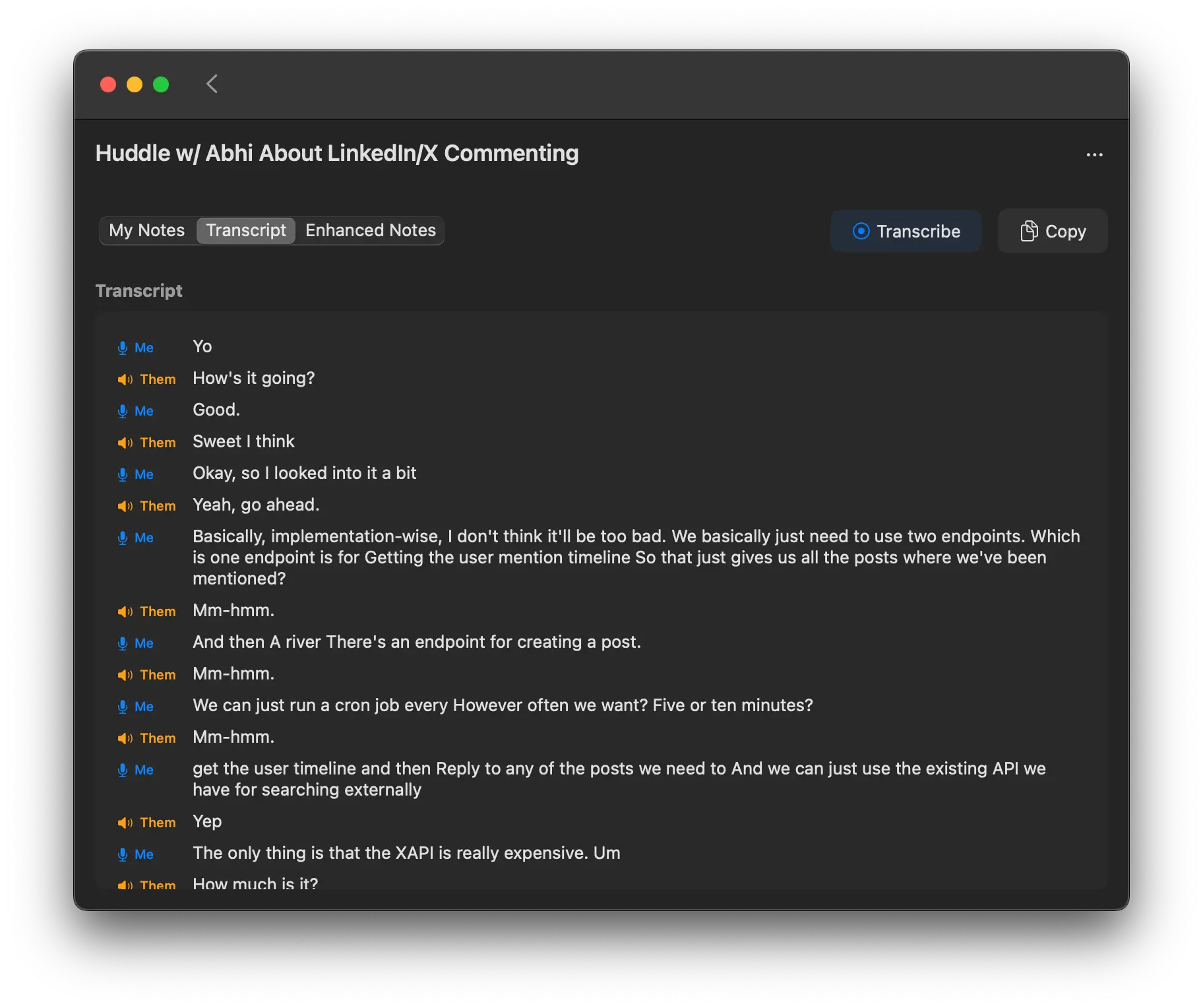This screenshot has width=1203, height=1008.
Task: Click the Them speaker label on 'Yep' line
Action: click(158, 823)
